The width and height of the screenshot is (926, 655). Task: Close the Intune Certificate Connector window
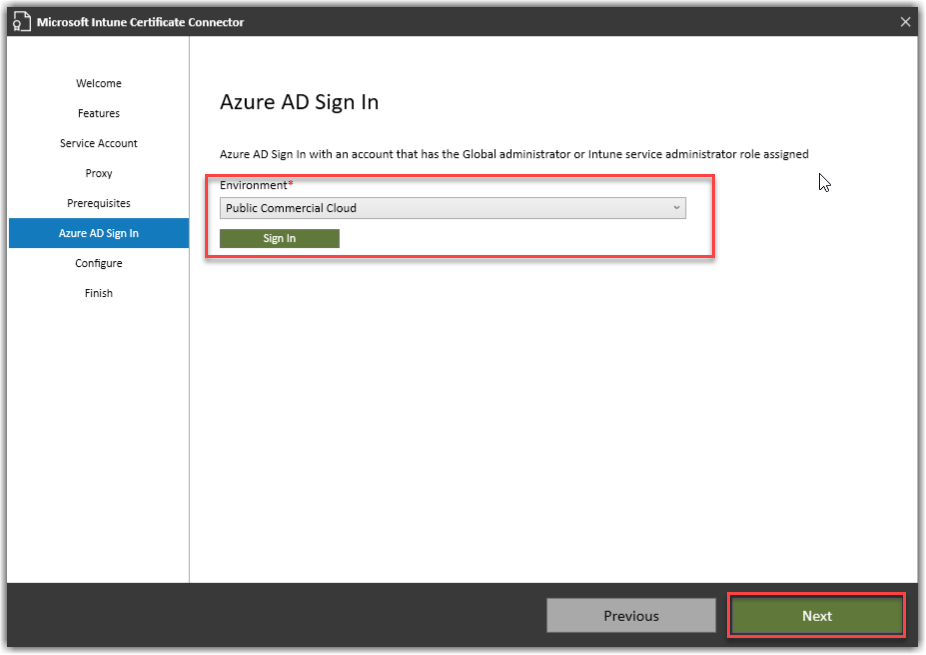pyautogui.click(x=905, y=22)
